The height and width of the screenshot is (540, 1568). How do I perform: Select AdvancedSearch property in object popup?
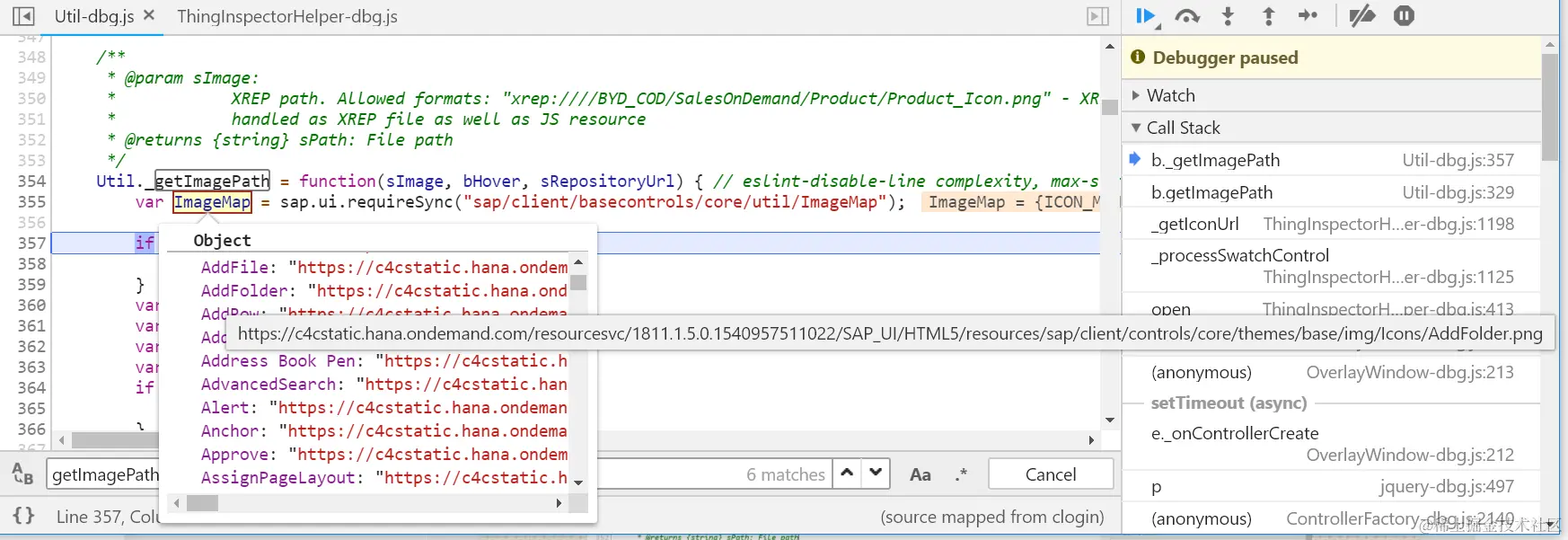pyautogui.click(x=384, y=384)
